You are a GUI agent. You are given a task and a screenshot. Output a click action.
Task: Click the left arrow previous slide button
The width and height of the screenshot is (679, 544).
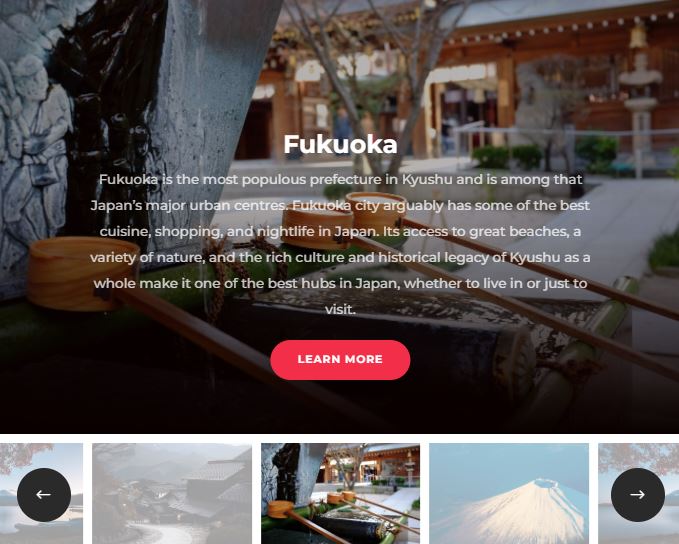(44, 495)
